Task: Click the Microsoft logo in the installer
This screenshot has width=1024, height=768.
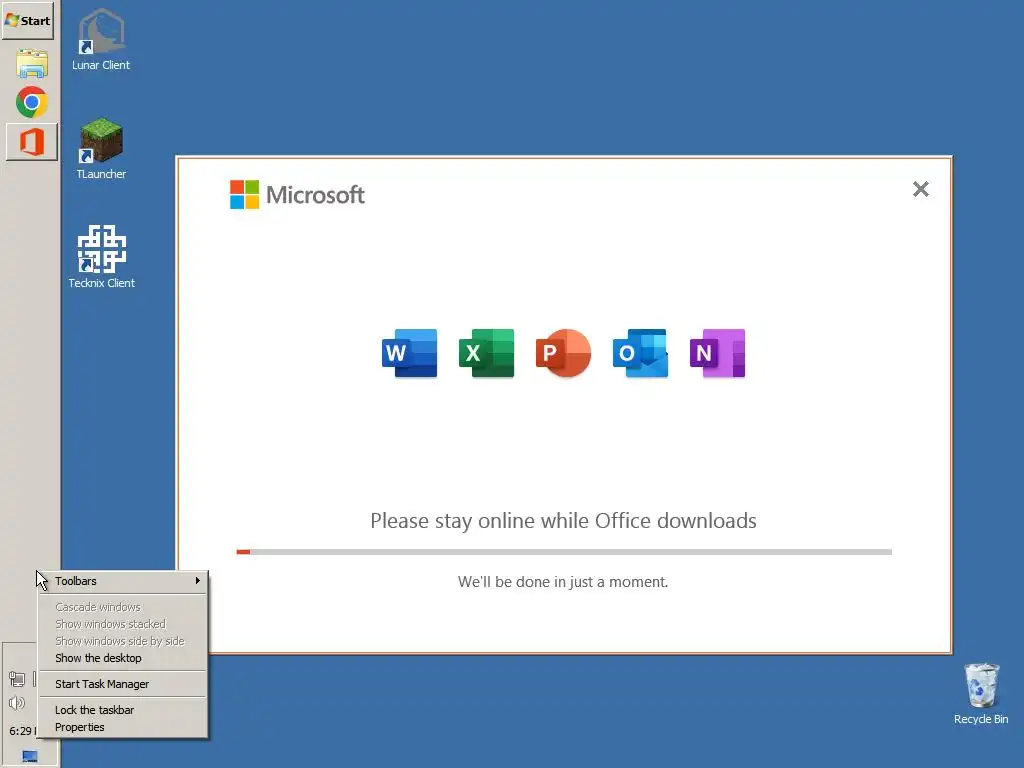Action: (x=297, y=195)
